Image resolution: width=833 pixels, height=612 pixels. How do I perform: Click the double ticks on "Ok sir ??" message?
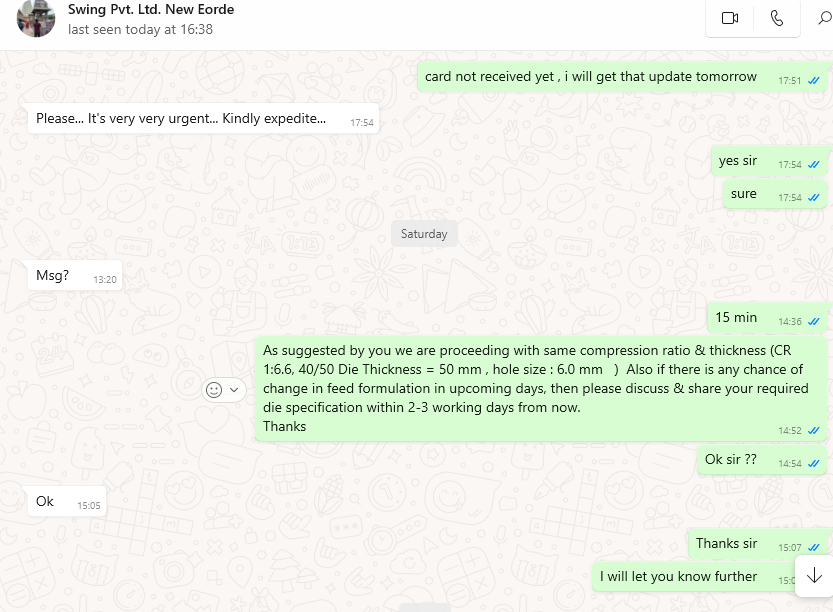pos(814,464)
